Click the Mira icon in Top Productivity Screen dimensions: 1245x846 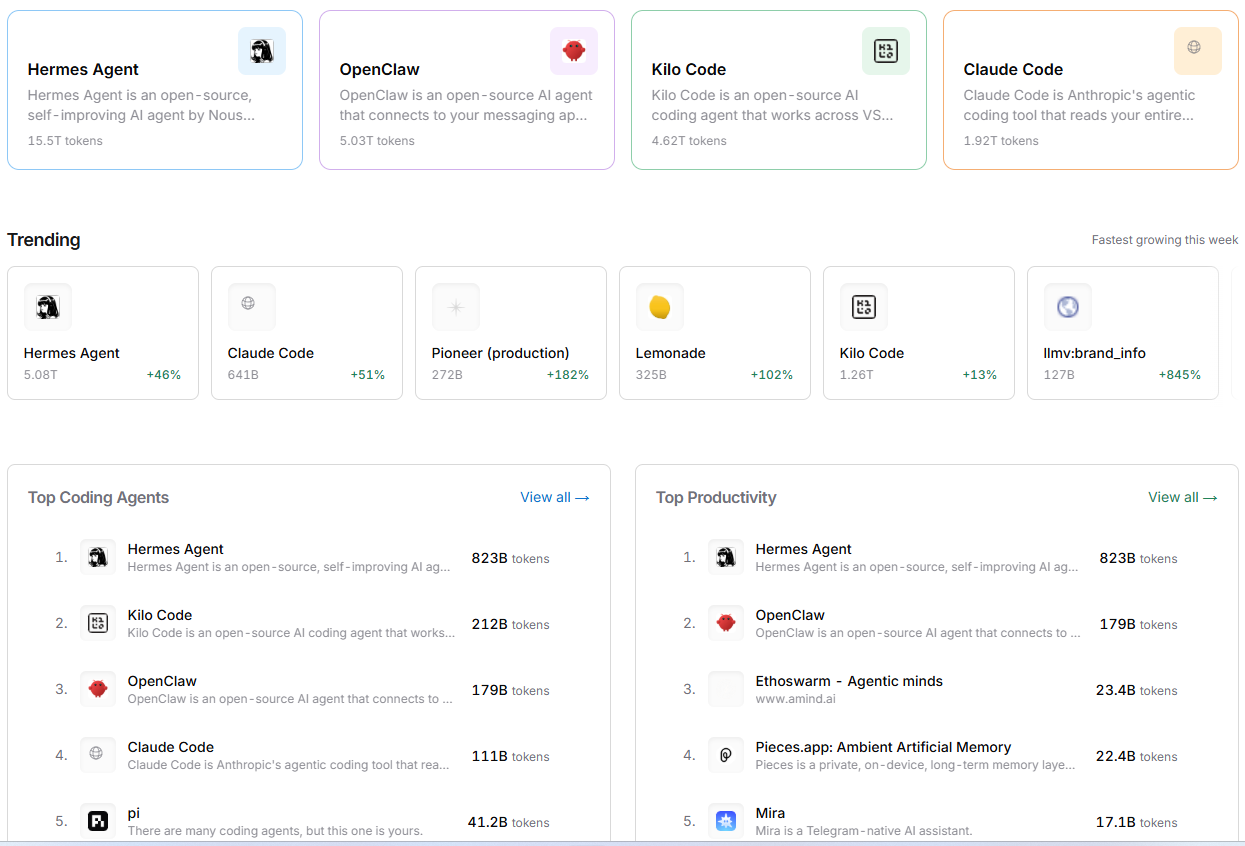coord(726,821)
